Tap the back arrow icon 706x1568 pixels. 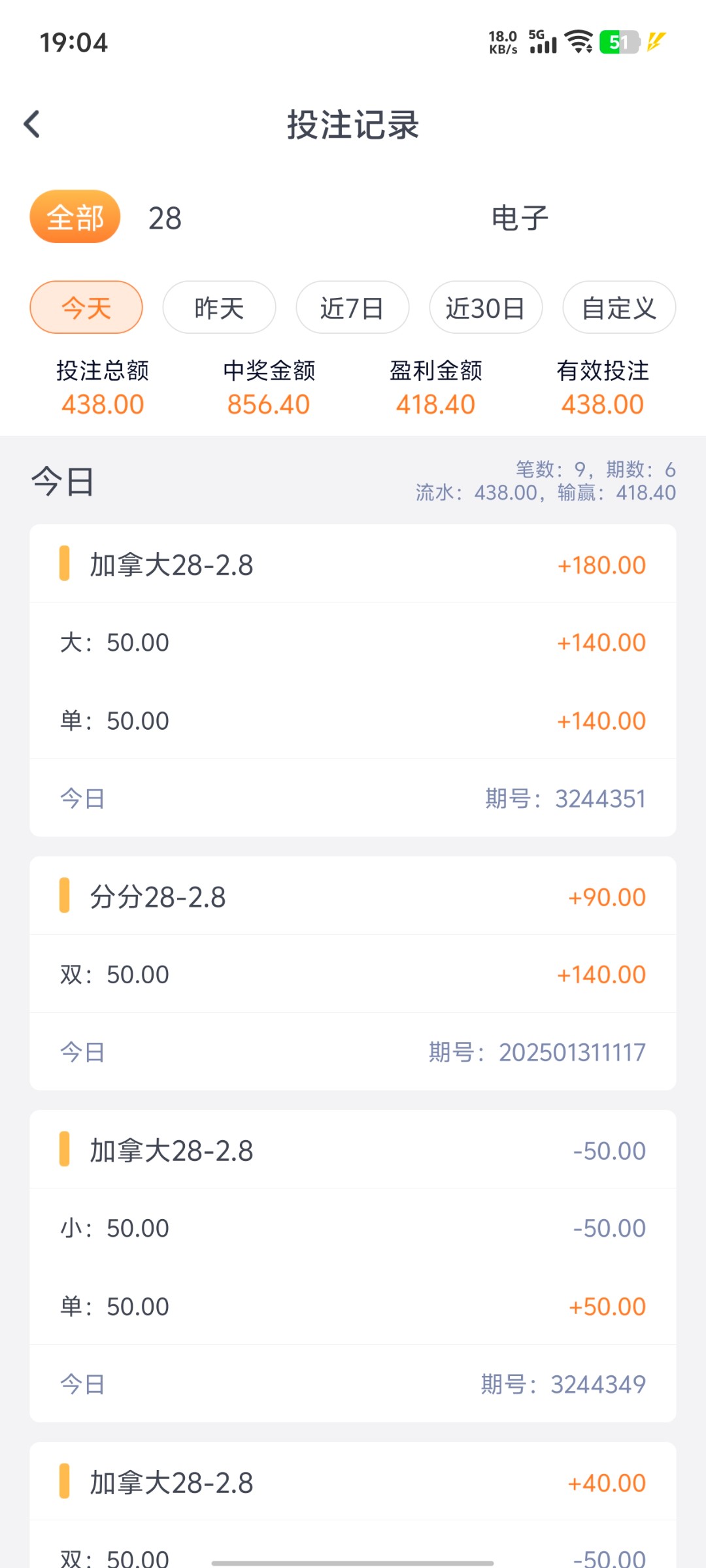(32, 124)
